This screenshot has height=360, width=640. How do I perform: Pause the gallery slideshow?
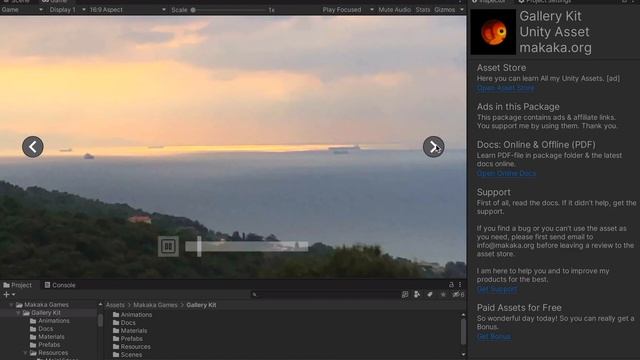(168, 246)
